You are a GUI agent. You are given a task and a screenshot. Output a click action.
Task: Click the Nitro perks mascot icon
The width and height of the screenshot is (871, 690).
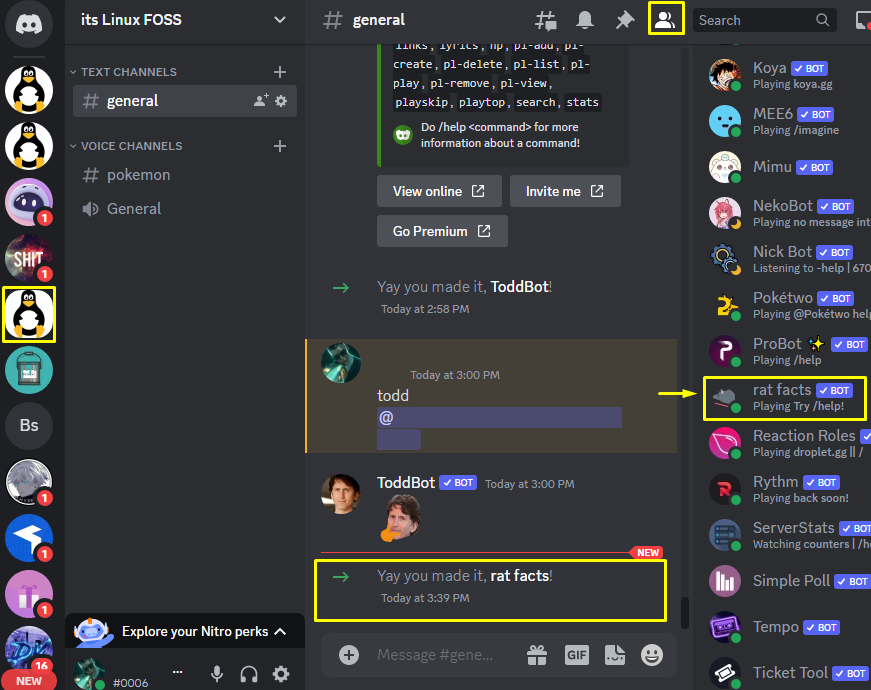(x=94, y=632)
